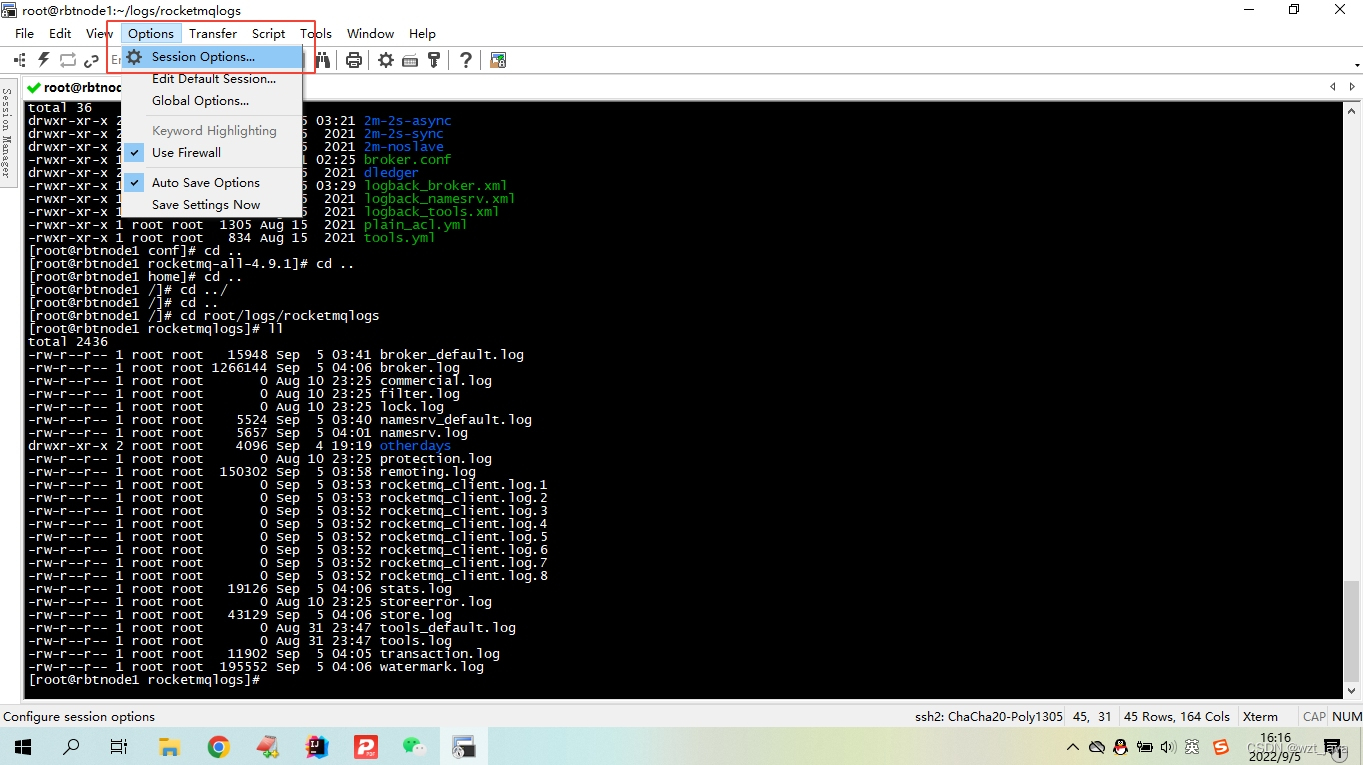
Task: Open Find using the binoculars toolbar icon
Action: tap(324, 60)
